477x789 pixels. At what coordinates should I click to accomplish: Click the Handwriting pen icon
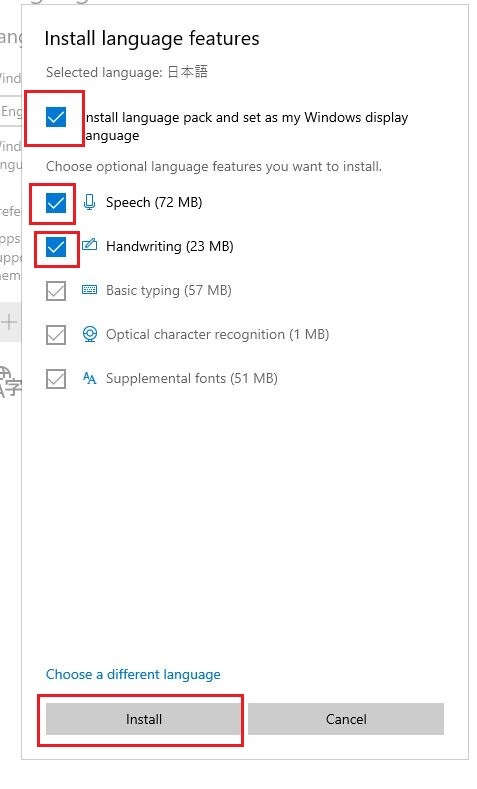click(90, 245)
